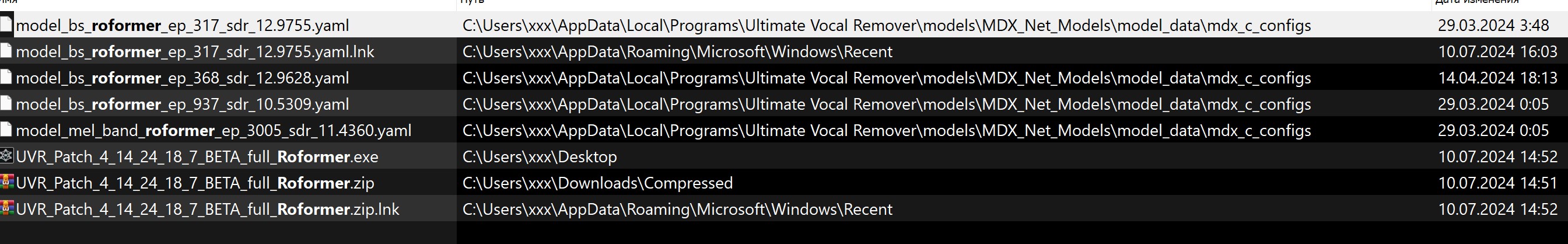Click the UVR_Patch Roformer.exe application icon

[x=6, y=156]
